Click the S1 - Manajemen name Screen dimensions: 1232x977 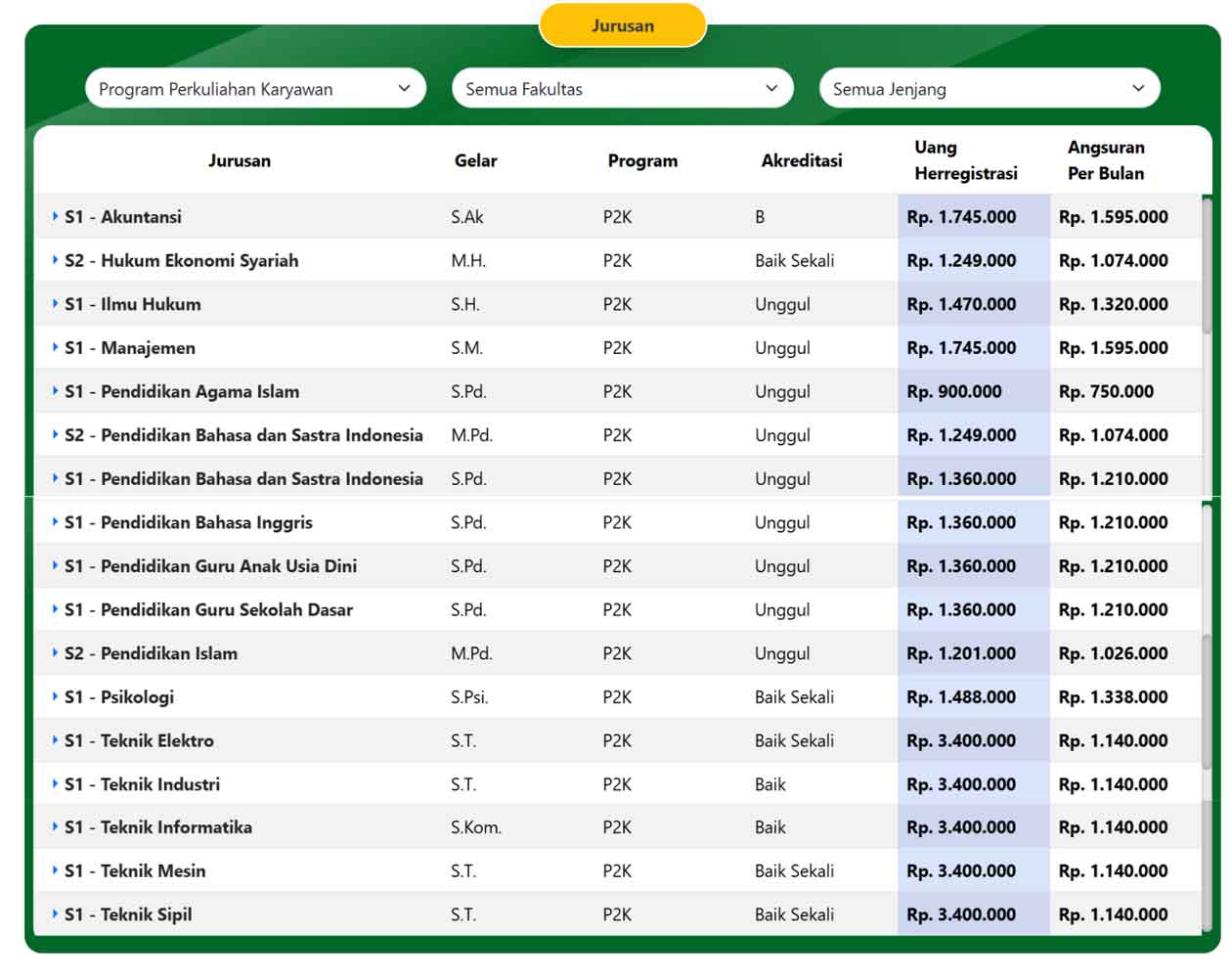pos(130,348)
